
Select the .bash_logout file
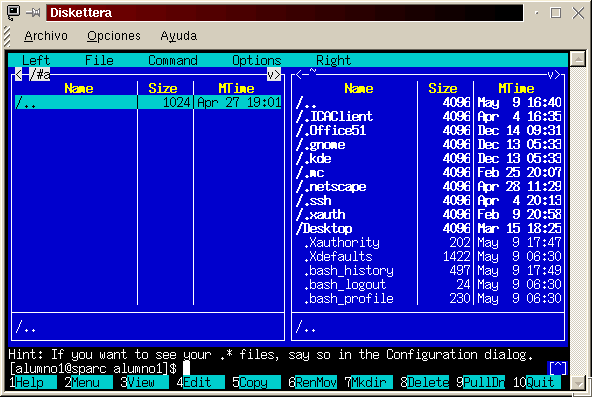coord(428,285)
